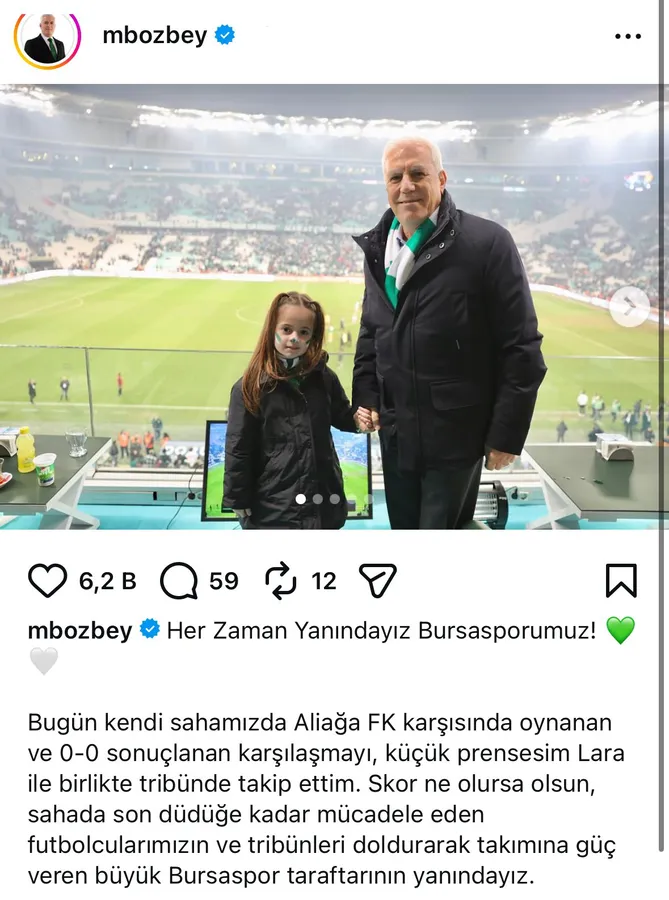Tap the blue verified badge in header
The width and height of the screenshot is (669, 900).
click(x=224, y=36)
